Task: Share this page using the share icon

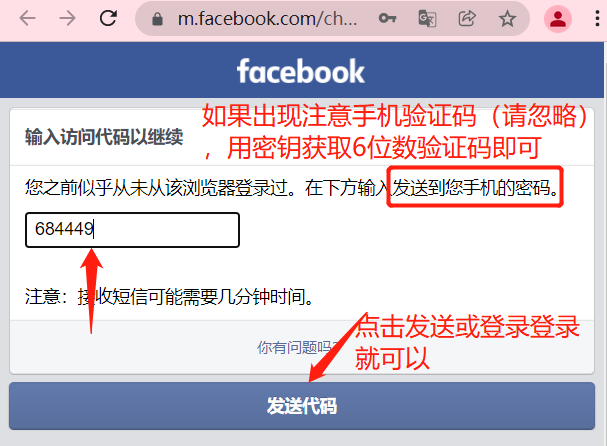Action: point(467,18)
